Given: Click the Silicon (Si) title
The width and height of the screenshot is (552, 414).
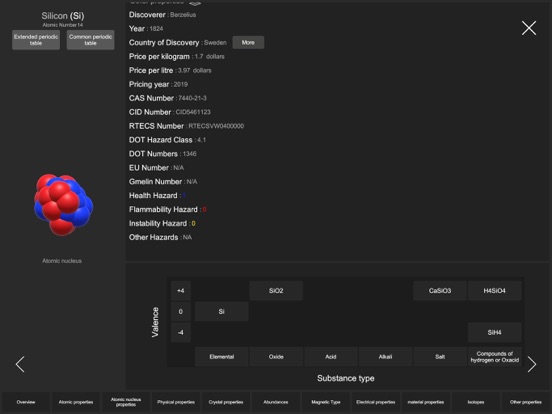Looking at the screenshot, I should 63,16.
